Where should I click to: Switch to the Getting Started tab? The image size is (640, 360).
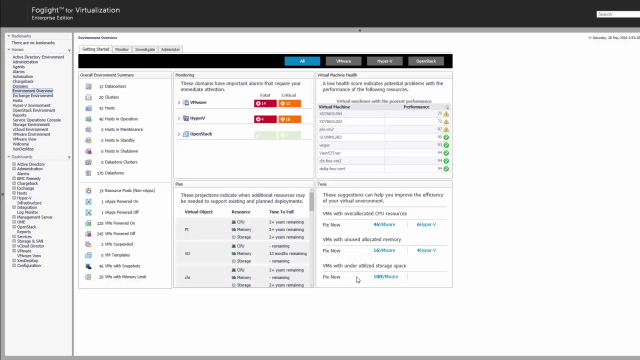(96, 49)
